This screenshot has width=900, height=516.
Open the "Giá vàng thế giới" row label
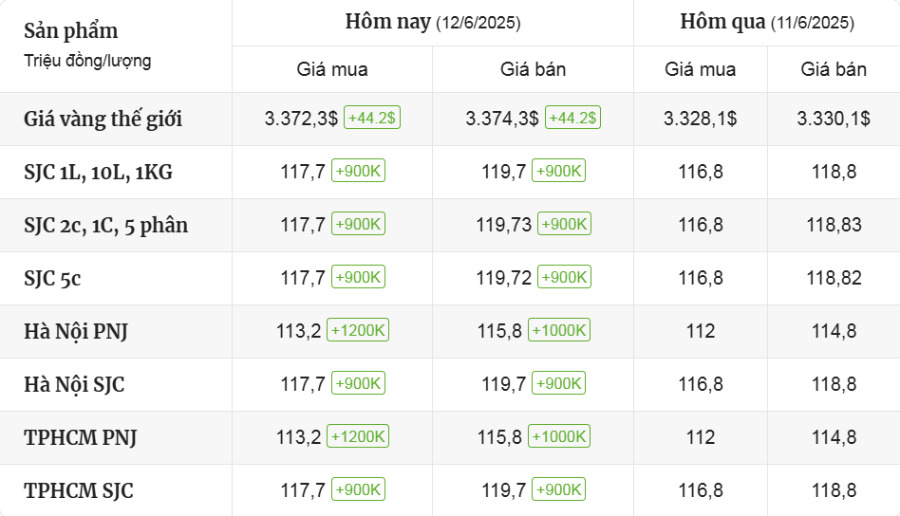tap(103, 119)
